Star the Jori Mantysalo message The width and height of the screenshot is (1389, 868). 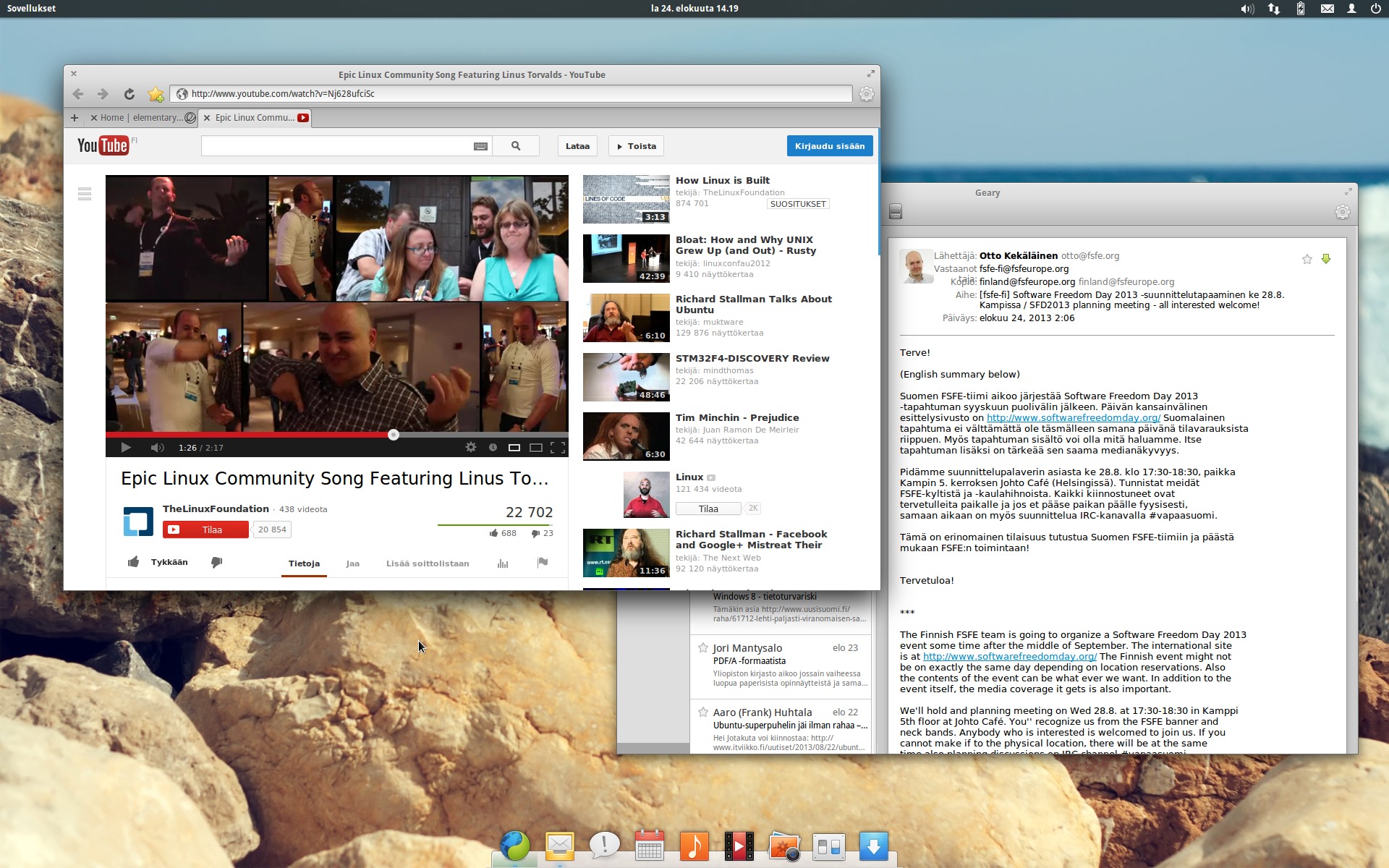click(702, 648)
